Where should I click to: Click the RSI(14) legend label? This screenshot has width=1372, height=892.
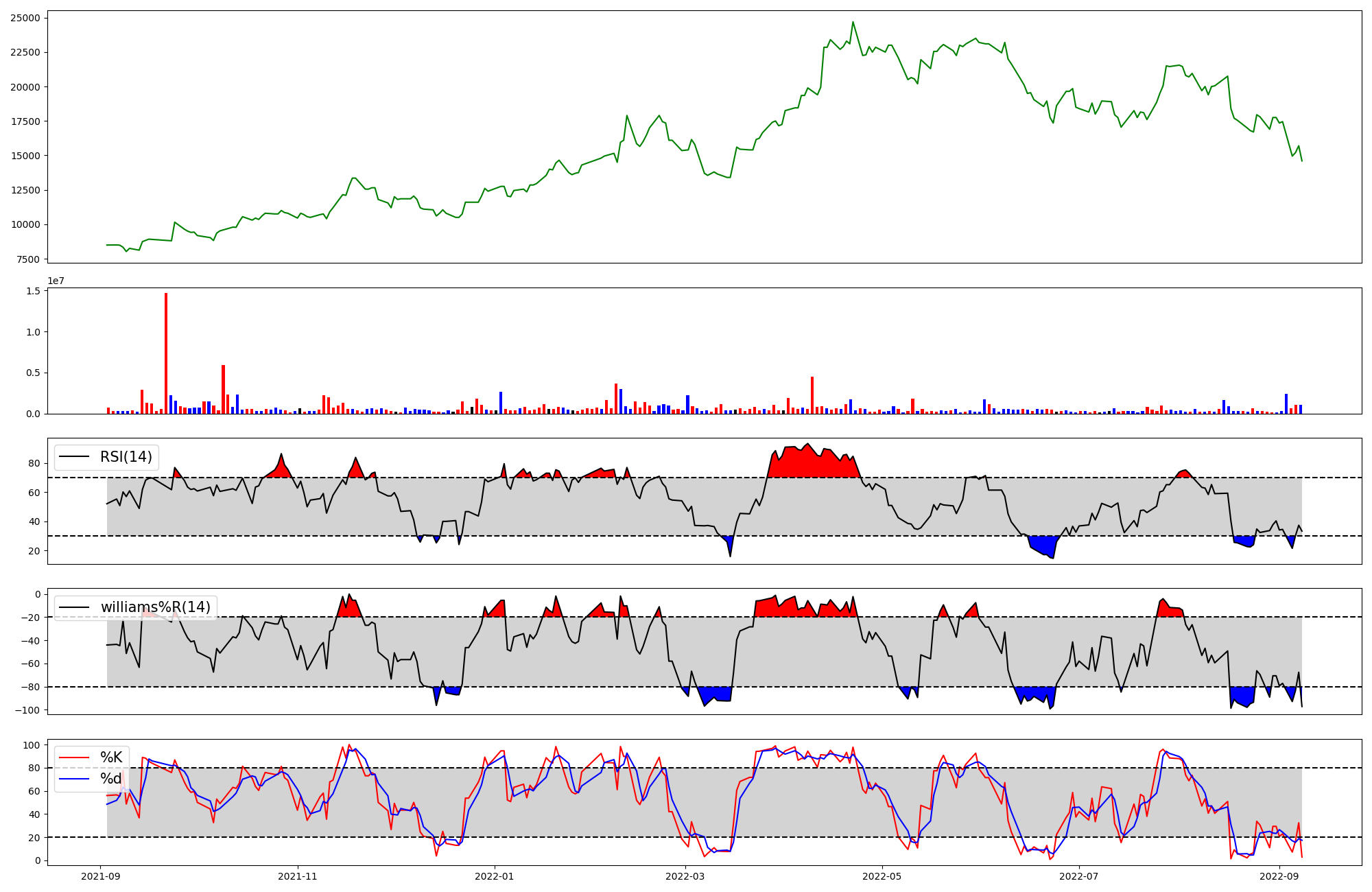pos(126,457)
